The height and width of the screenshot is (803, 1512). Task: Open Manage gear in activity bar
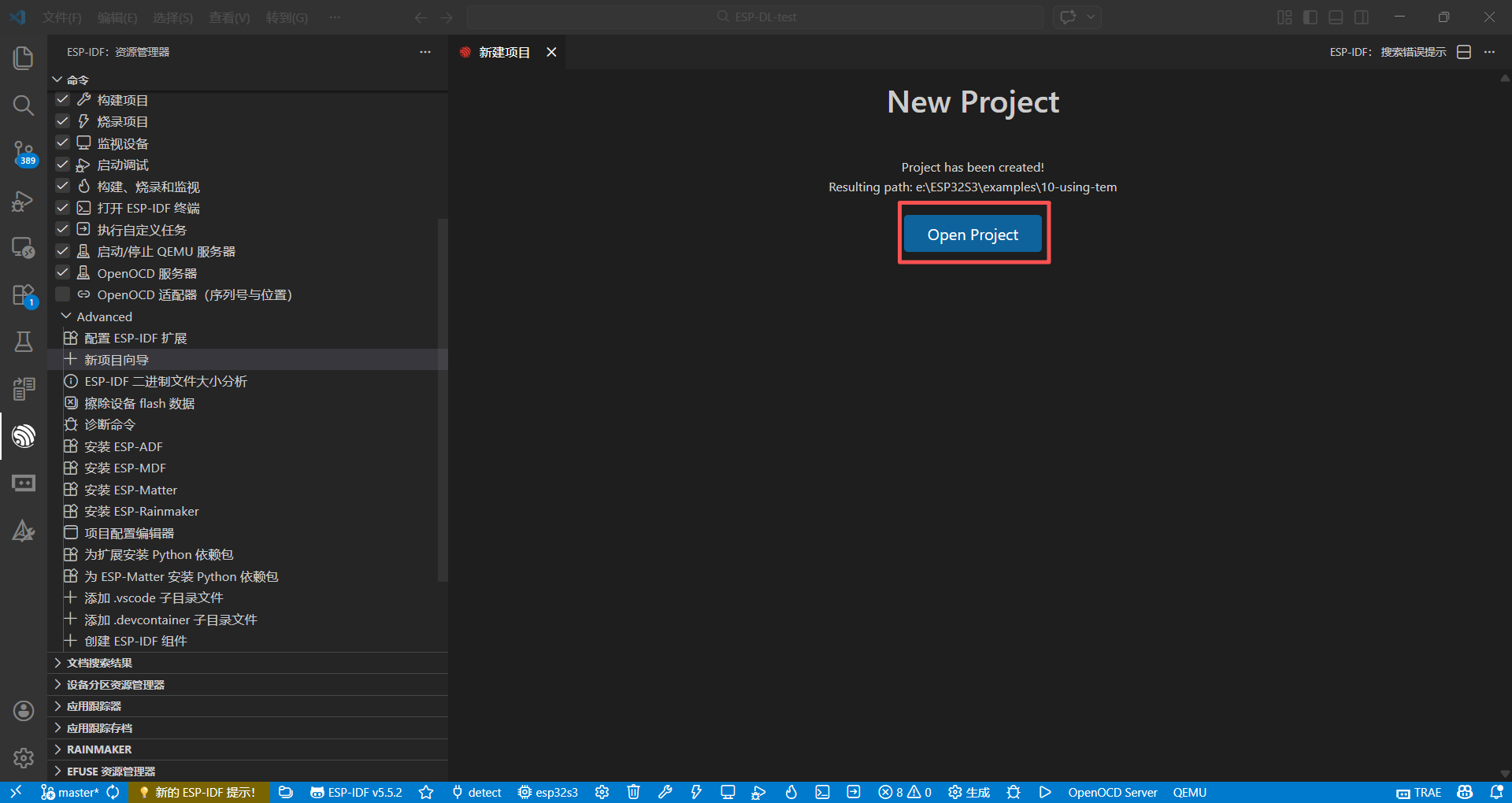pos(24,758)
